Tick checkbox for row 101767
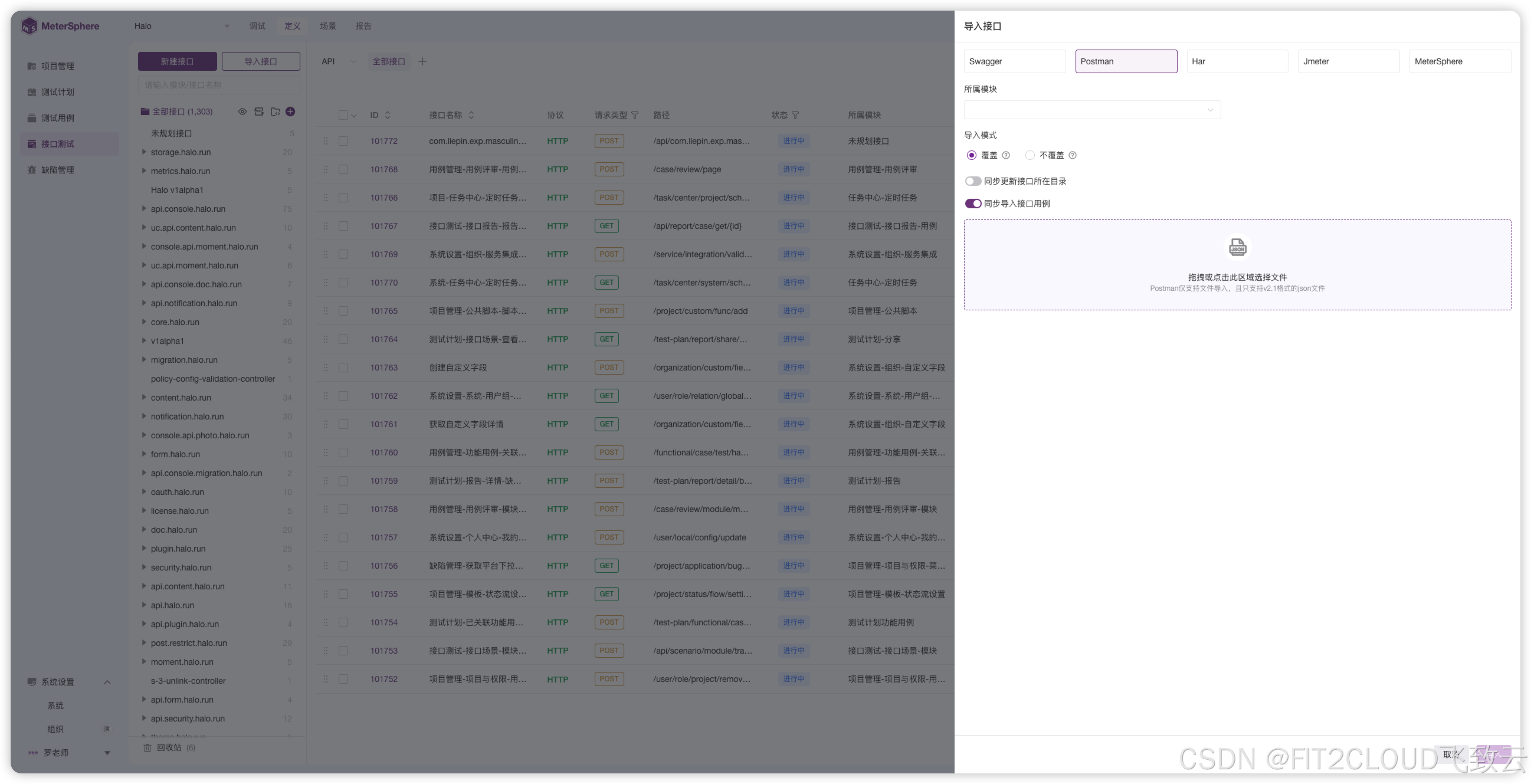This screenshot has width=1531, height=784. [x=343, y=226]
